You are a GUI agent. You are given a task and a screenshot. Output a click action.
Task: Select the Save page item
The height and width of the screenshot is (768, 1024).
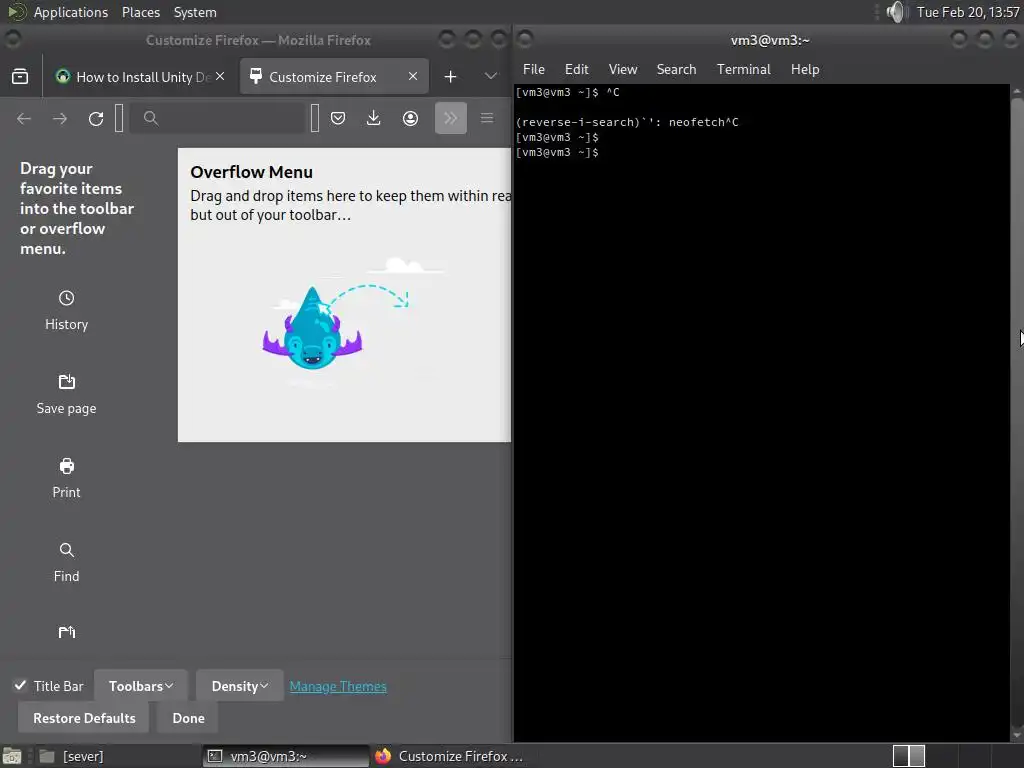(67, 394)
